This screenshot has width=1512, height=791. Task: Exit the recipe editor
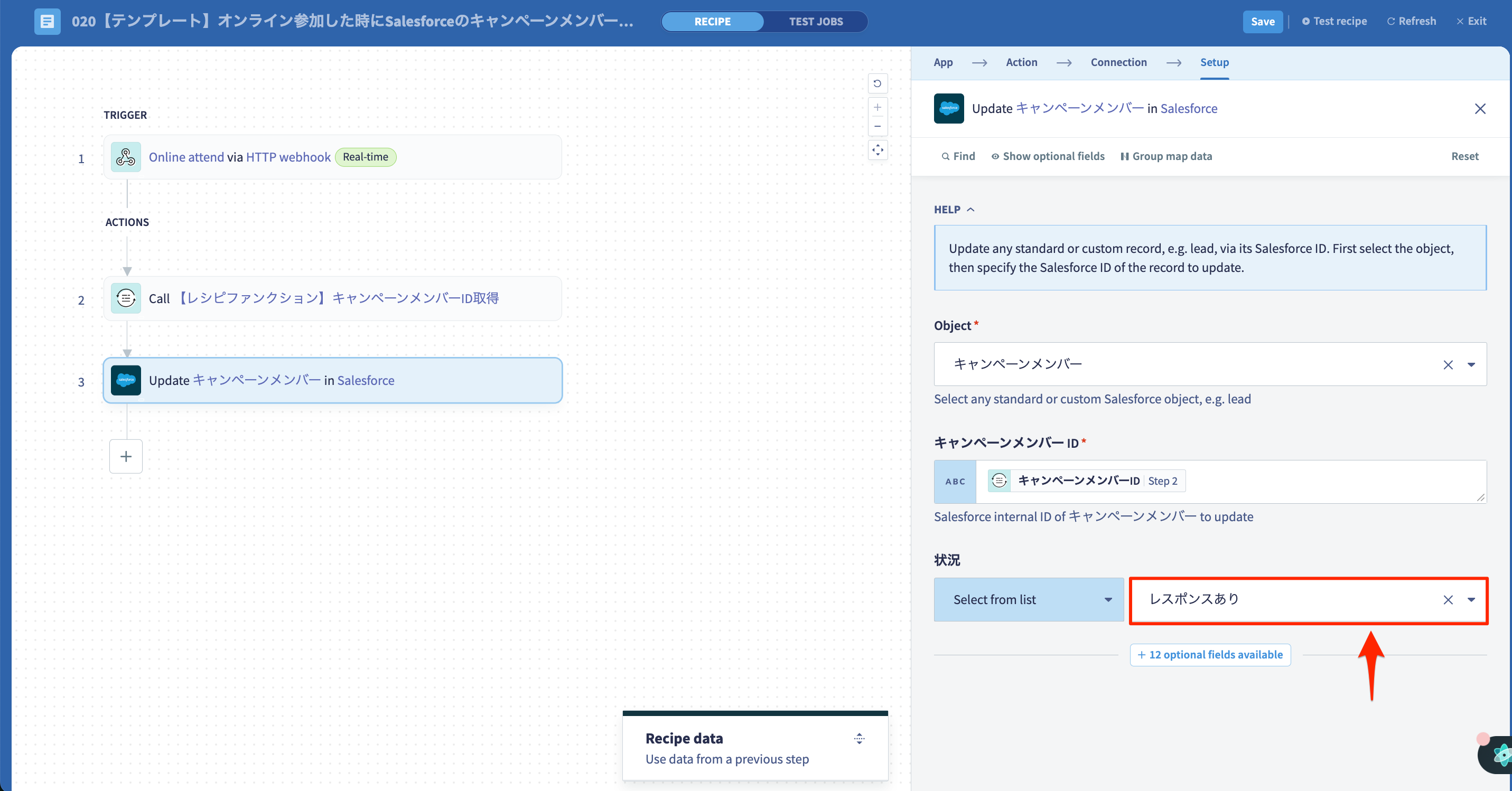[1471, 22]
